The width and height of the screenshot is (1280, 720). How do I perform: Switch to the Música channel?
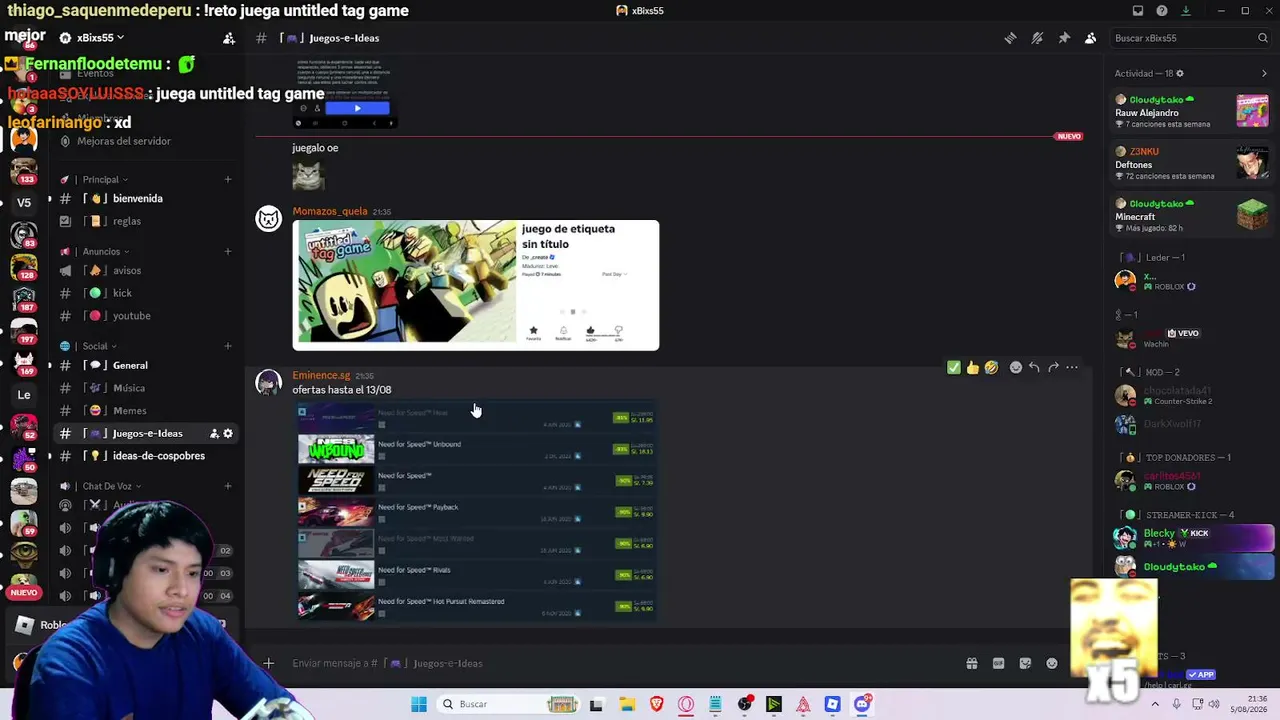point(146,388)
